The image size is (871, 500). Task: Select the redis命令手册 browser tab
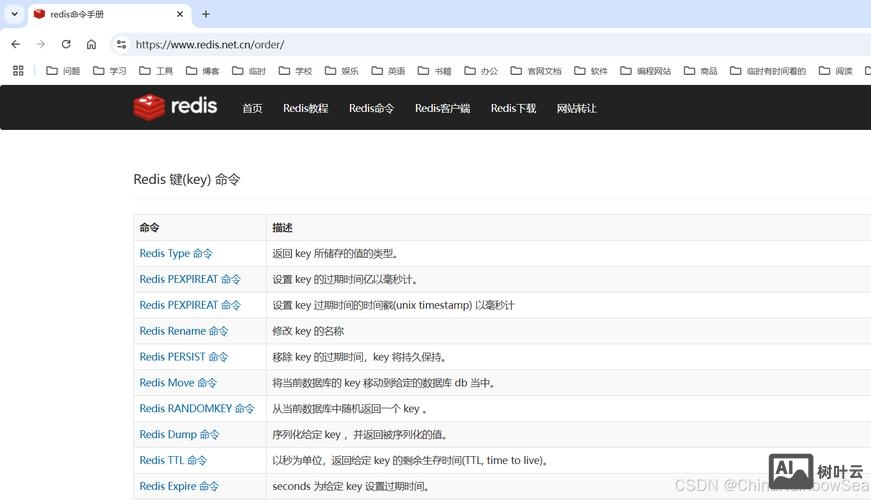coord(109,14)
